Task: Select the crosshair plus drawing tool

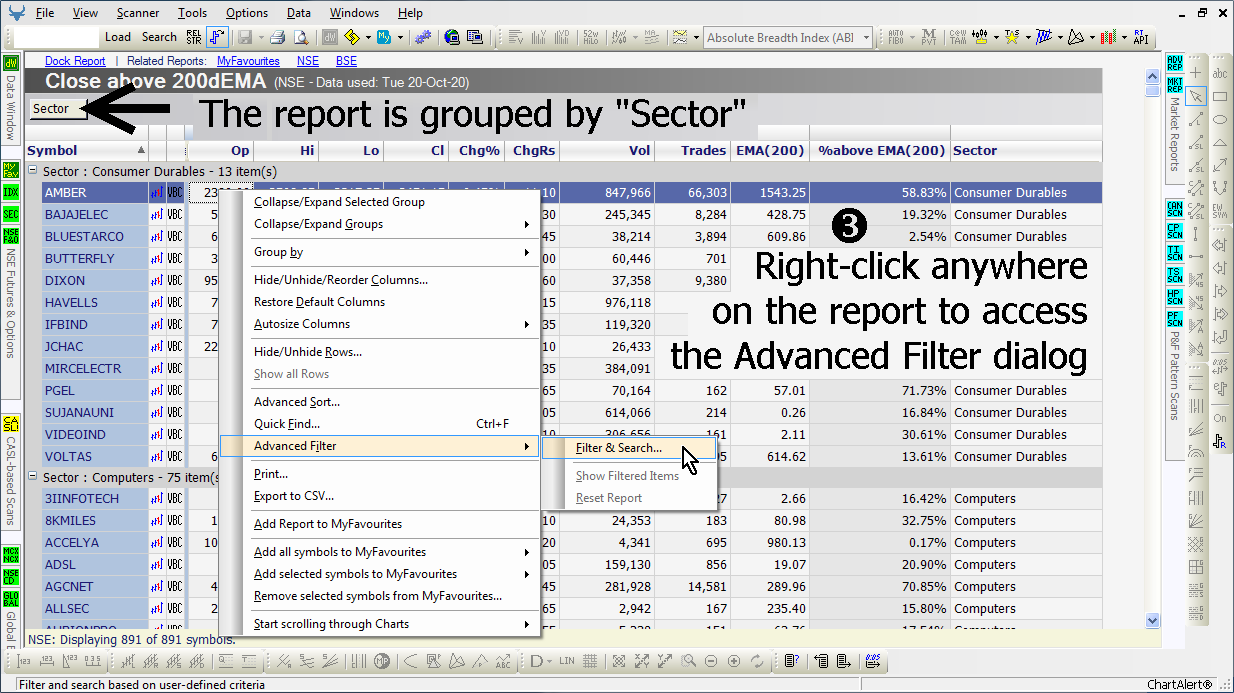Action: point(1196,74)
